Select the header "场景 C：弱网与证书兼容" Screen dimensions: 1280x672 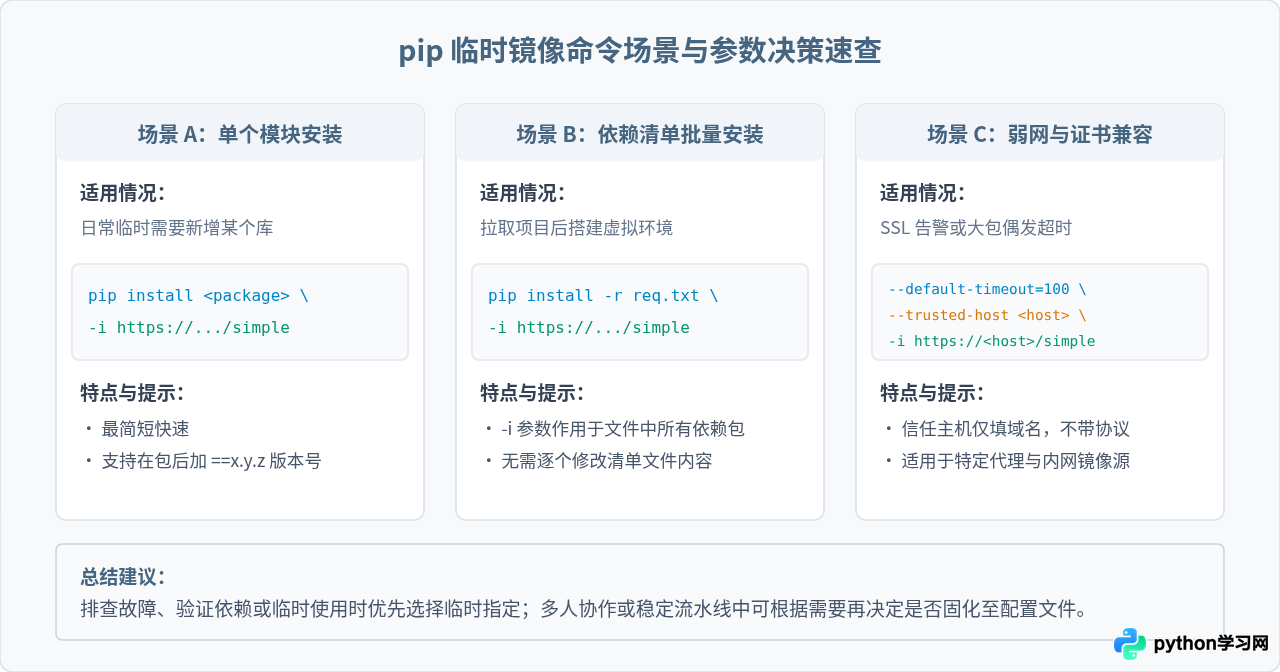(1040, 134)
